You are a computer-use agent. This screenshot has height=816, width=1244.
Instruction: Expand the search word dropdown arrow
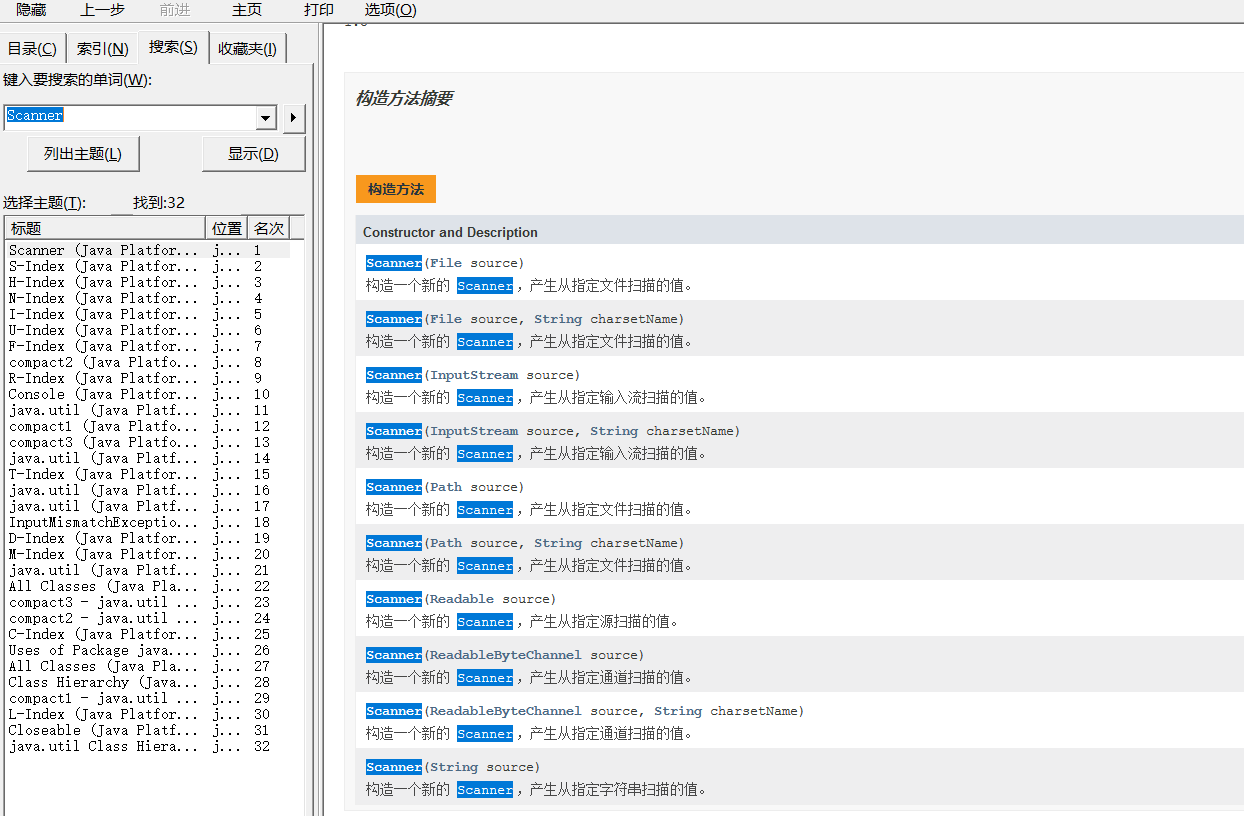(x=266, y=118)
